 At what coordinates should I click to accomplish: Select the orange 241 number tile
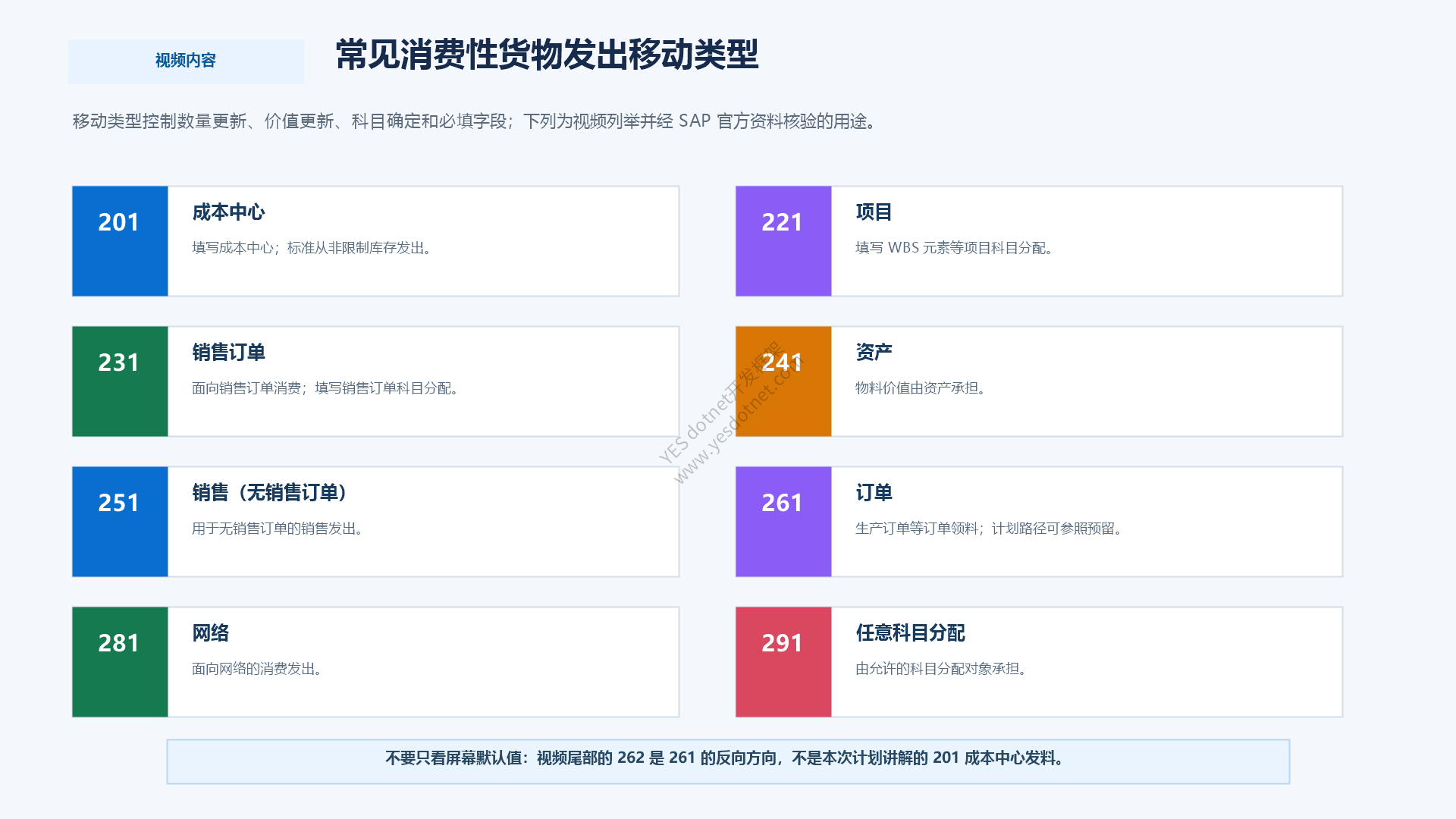pyautogui.click(x=783, y=381)
